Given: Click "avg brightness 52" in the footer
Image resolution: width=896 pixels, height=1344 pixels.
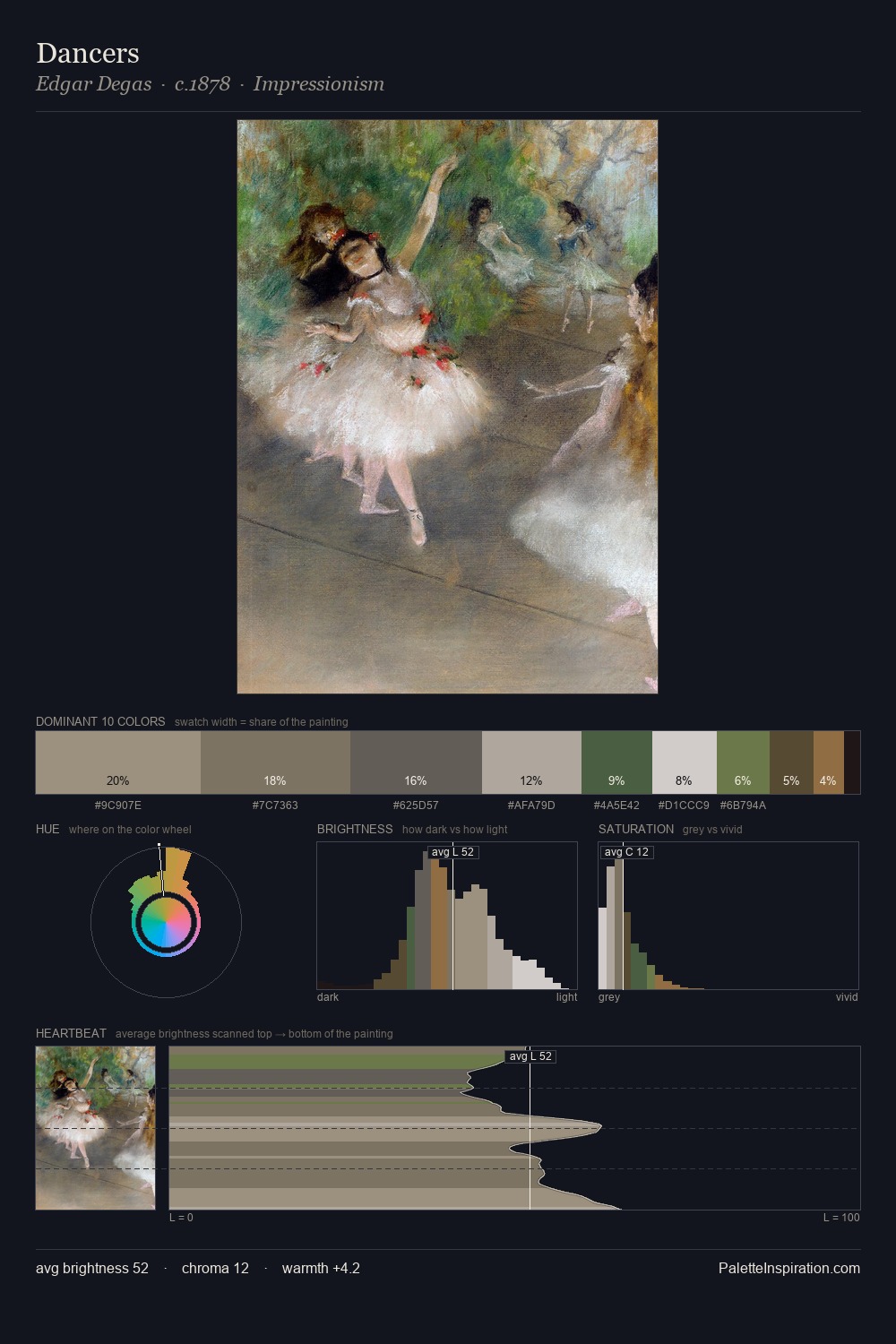Looking at the screenshot, I should click(92, 1268).
